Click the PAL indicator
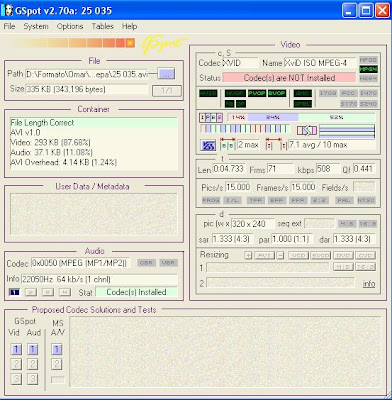The image size is (392, 400). tap(344, 200)
